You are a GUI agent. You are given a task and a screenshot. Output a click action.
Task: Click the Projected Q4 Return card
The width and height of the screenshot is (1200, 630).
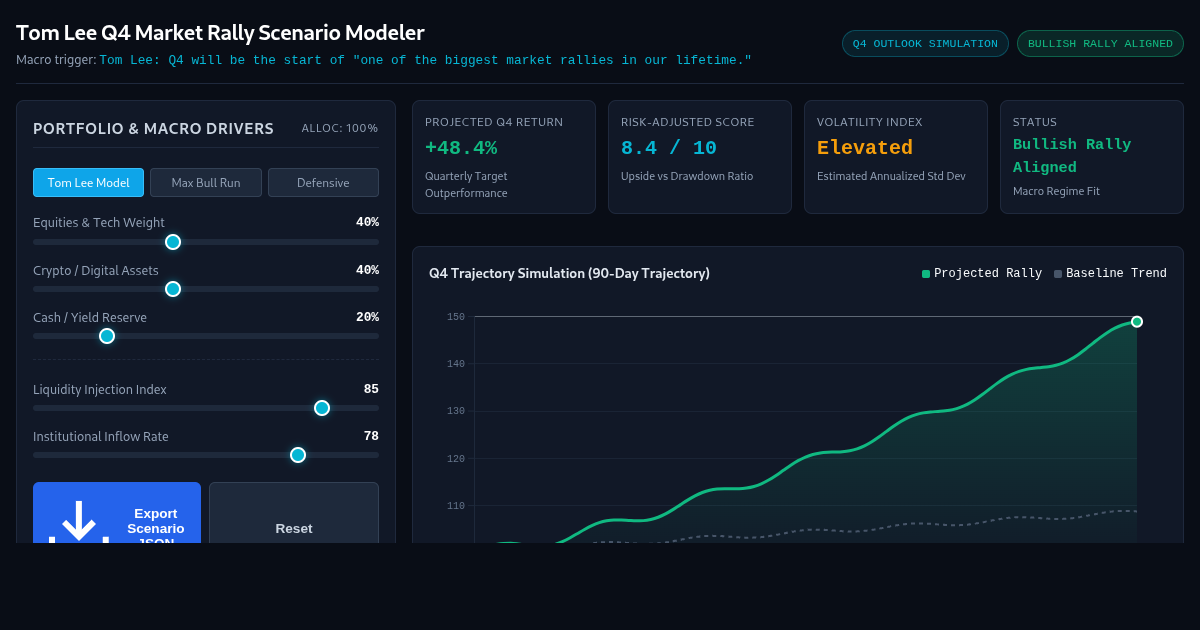click(x=504, y=157)
